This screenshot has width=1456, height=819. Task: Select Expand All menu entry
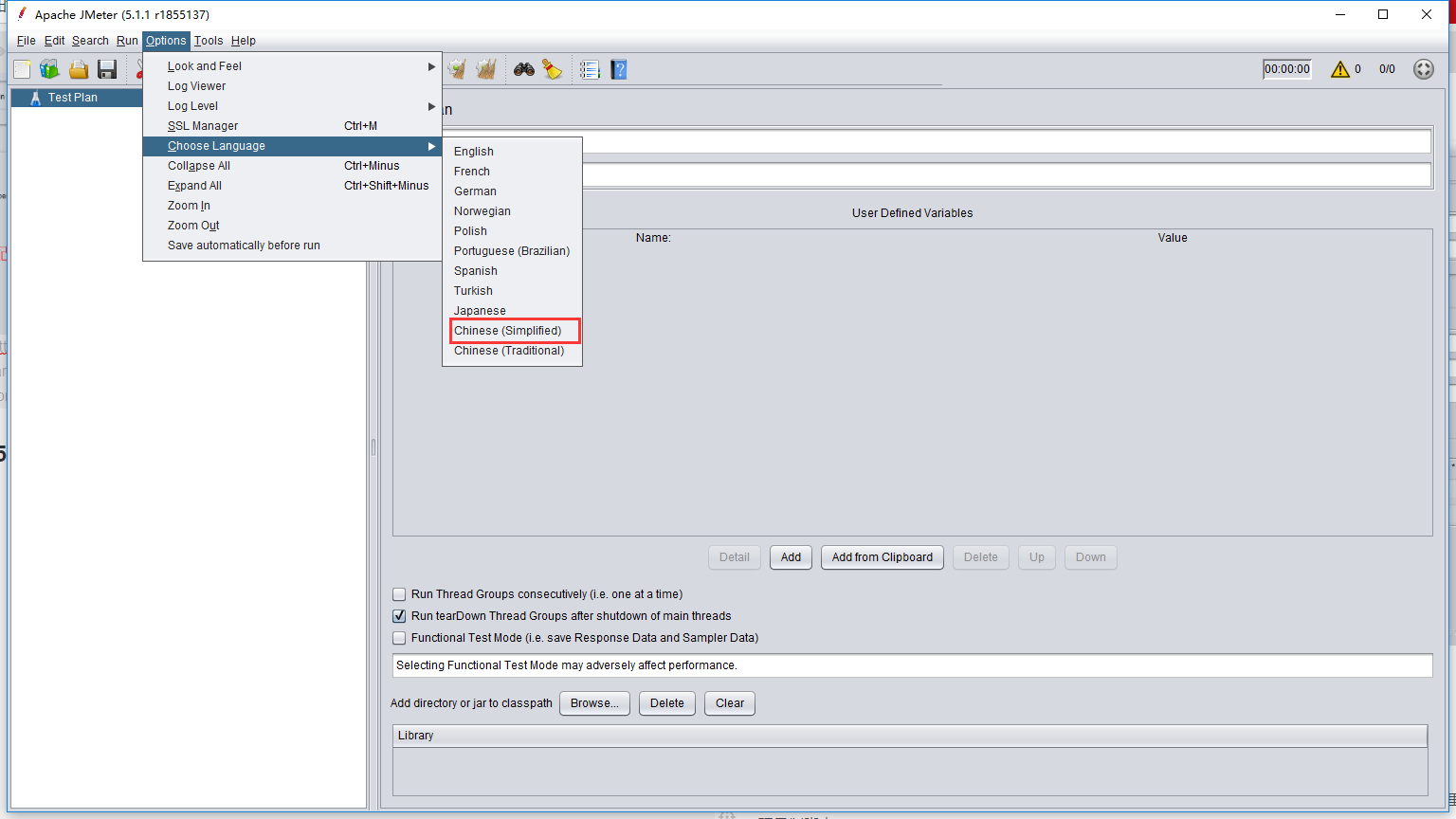pos(292,186)
